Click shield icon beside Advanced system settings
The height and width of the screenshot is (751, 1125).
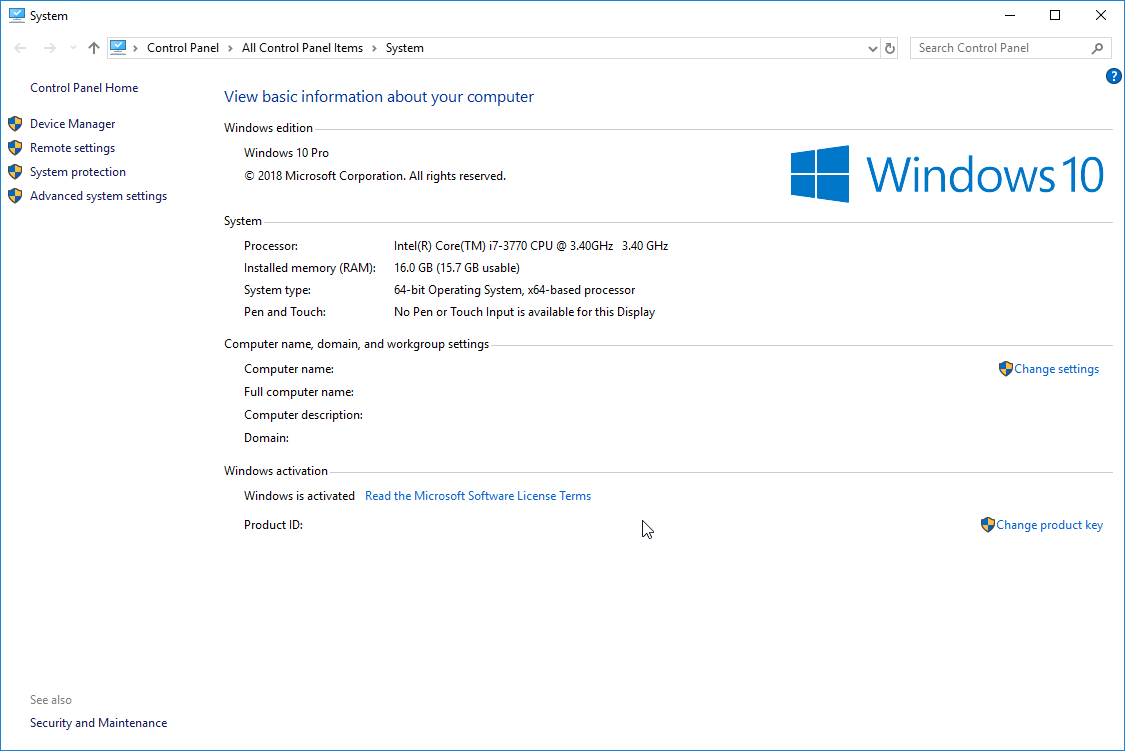coord(15,196)
